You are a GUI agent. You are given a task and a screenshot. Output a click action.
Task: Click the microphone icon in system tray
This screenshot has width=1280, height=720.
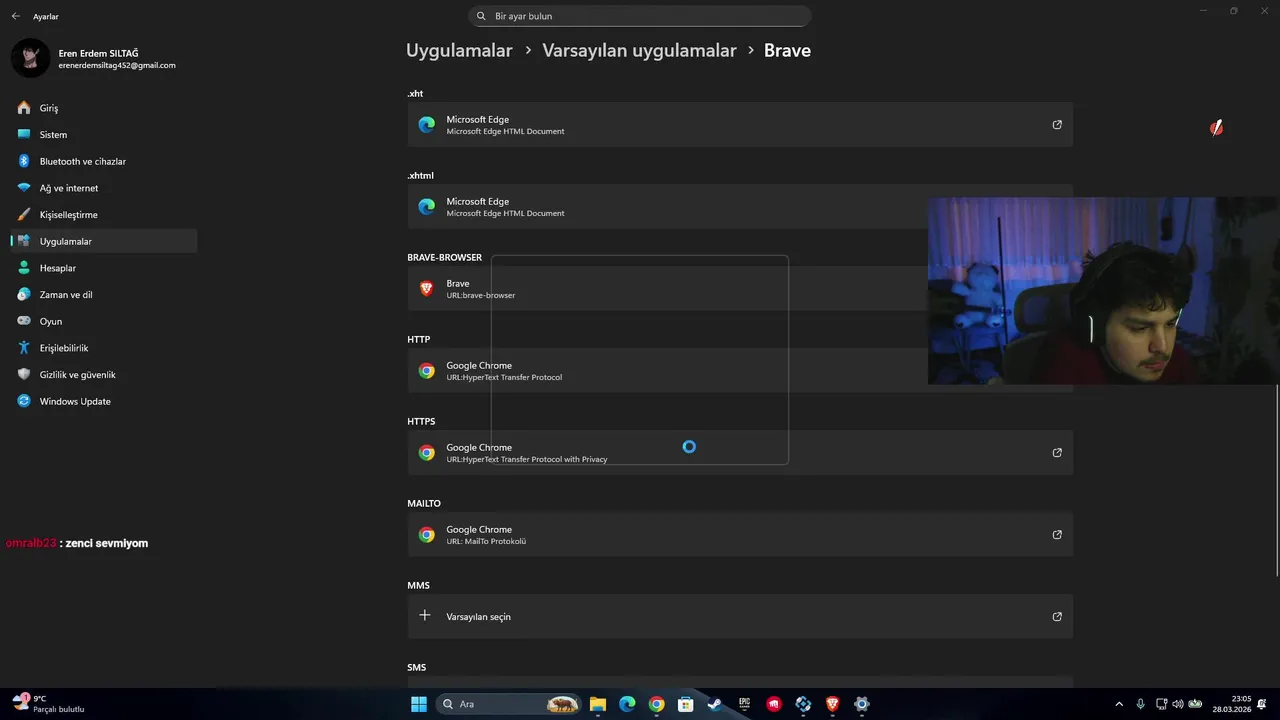(1141, 704)
